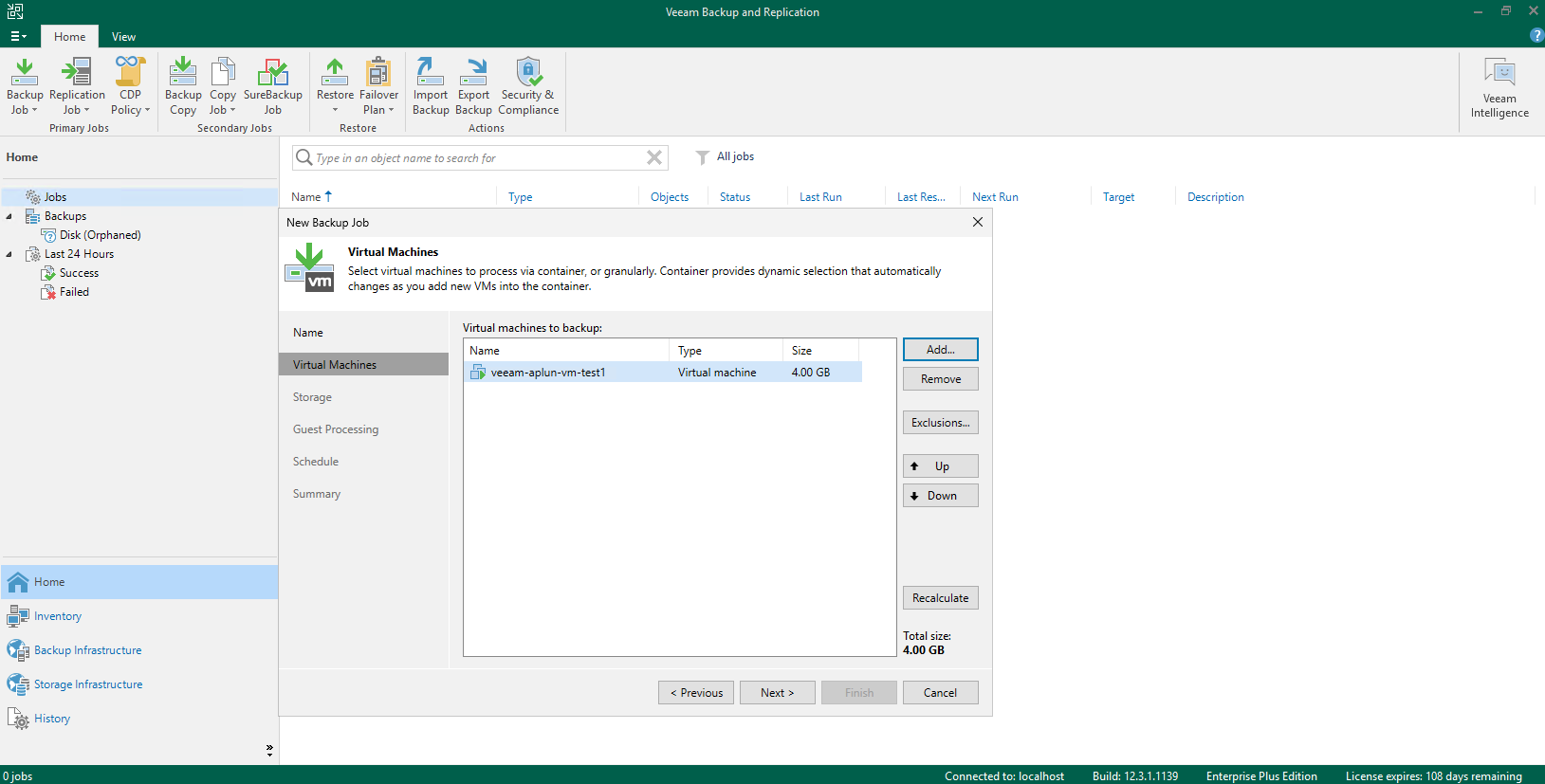
Task: Focus the object name search field
Action: (479, 158)
